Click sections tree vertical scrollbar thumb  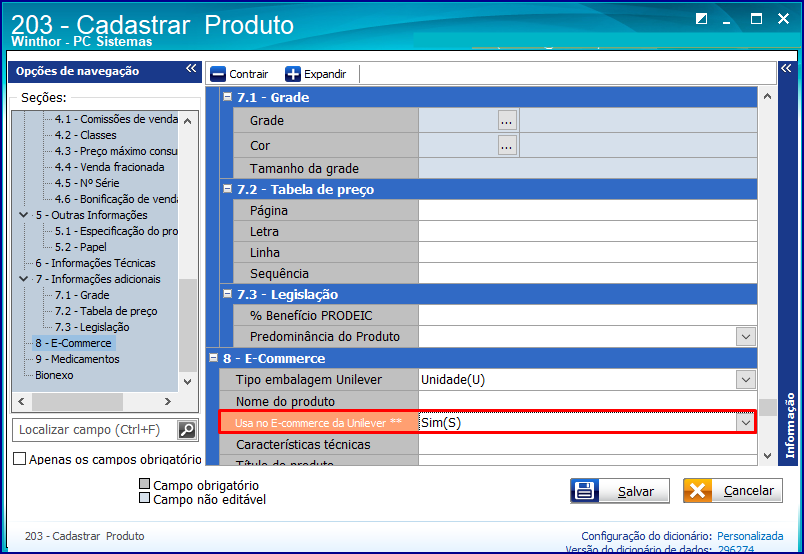click(188, 325)
